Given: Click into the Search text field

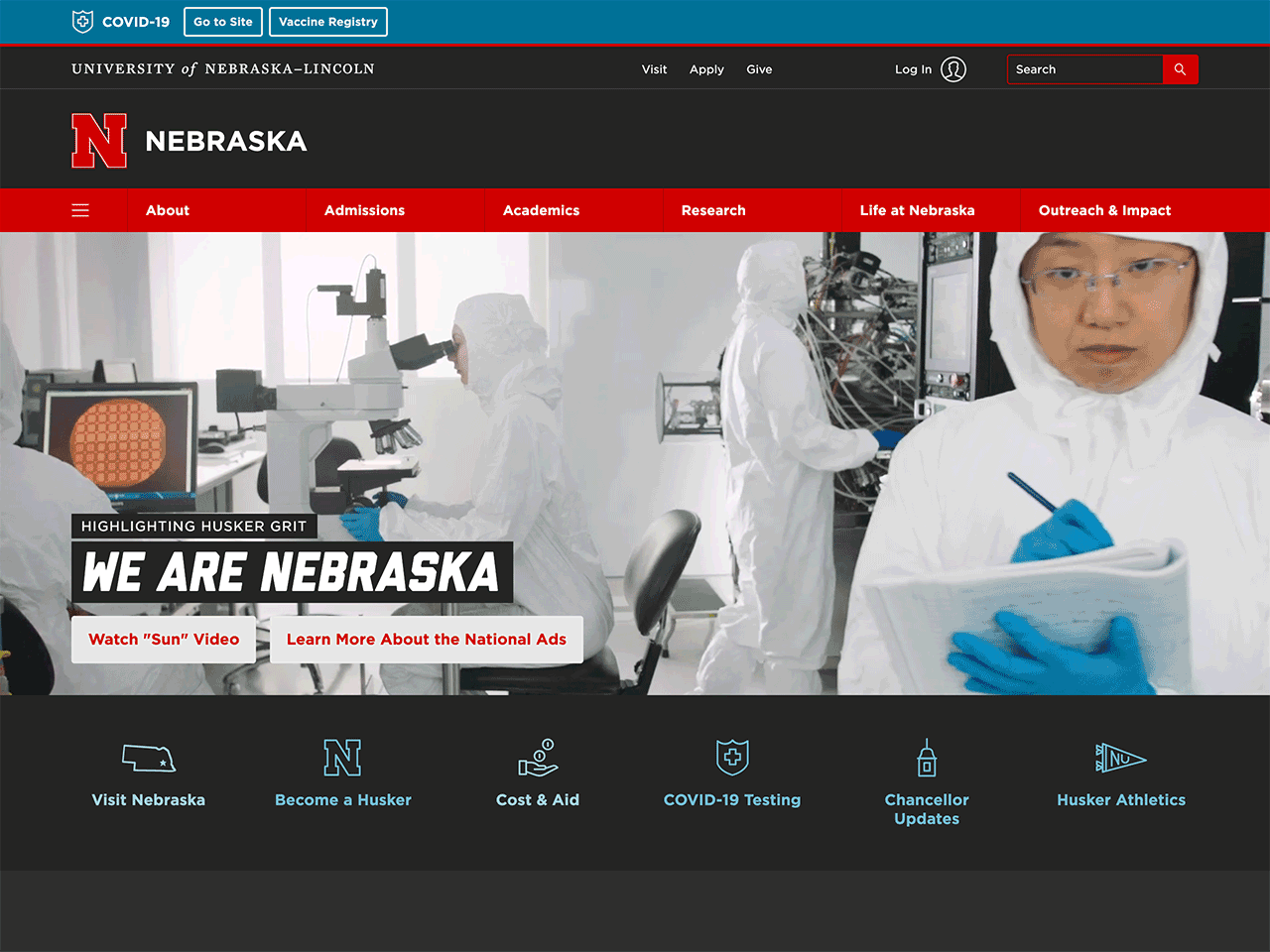Looking at the screenshot, I should (x=1084, y=69).
